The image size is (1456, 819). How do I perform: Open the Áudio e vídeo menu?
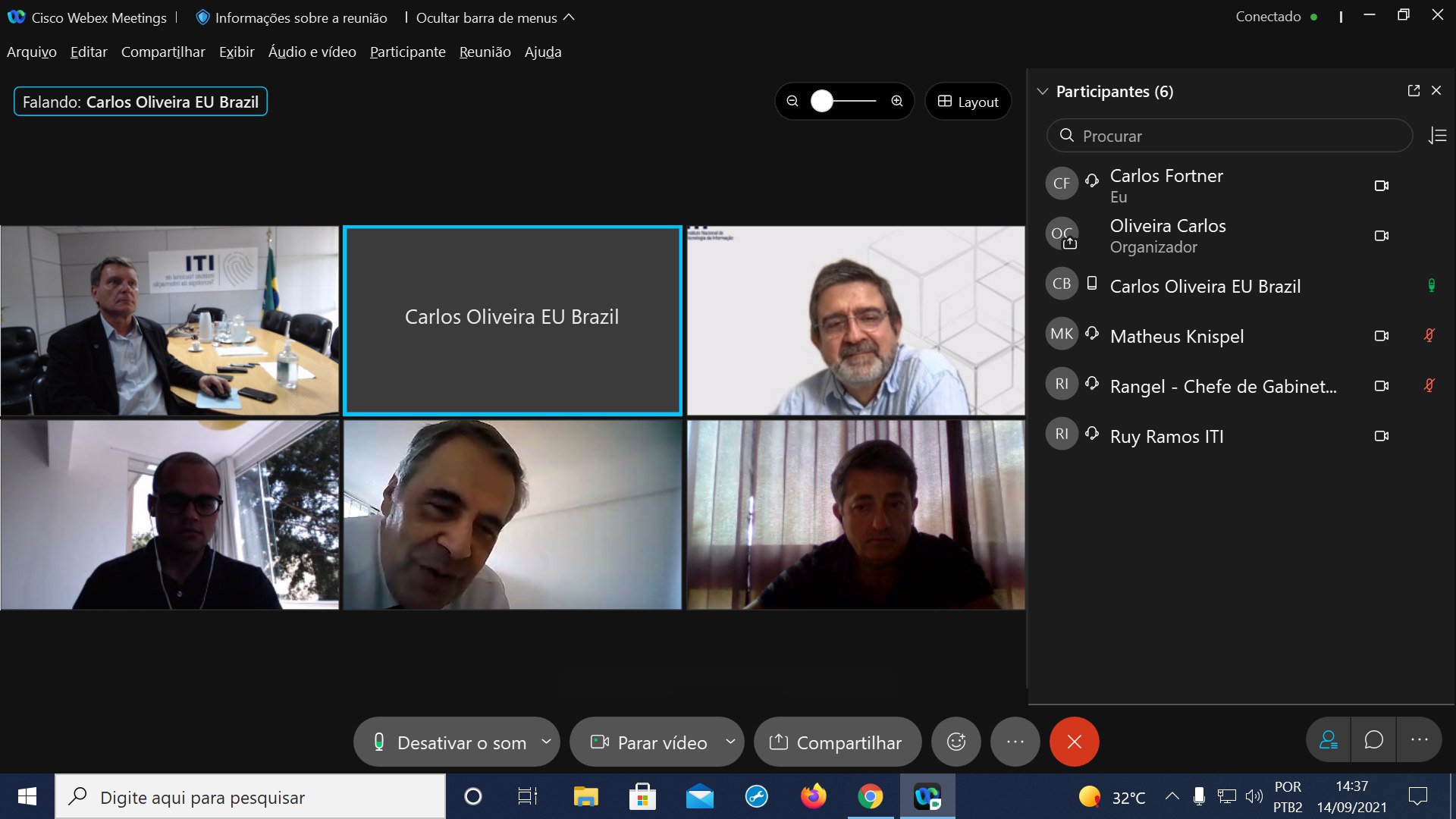[x=312, y=52]
